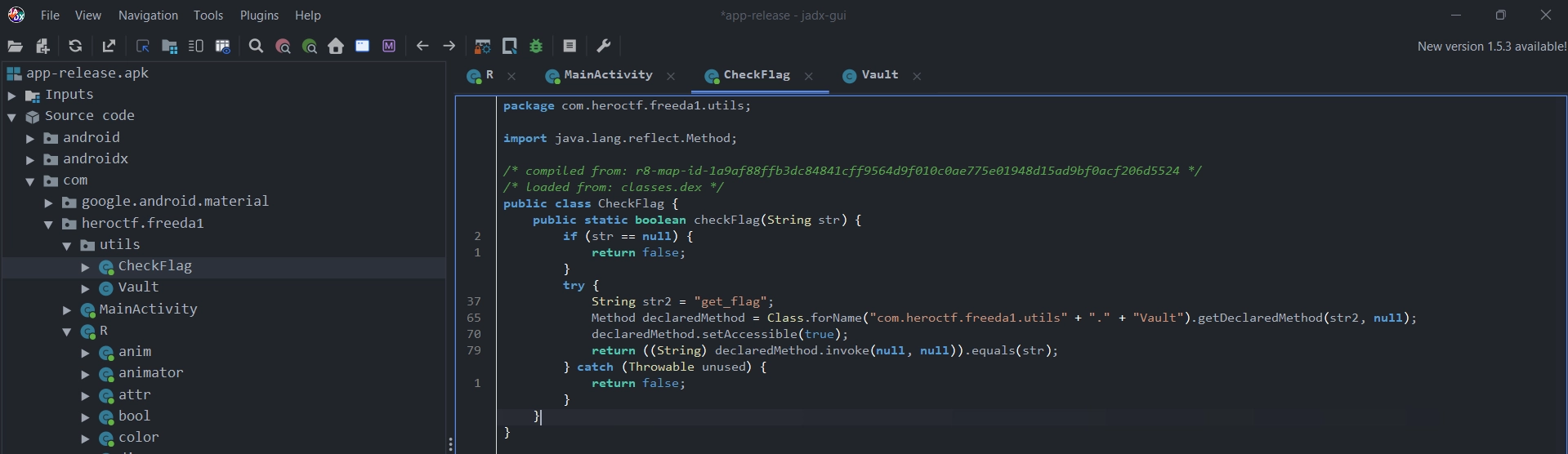Screen dimensions: 1568x454
Task: Click the panel divider handle dots
Action: (x=450, y=444)
